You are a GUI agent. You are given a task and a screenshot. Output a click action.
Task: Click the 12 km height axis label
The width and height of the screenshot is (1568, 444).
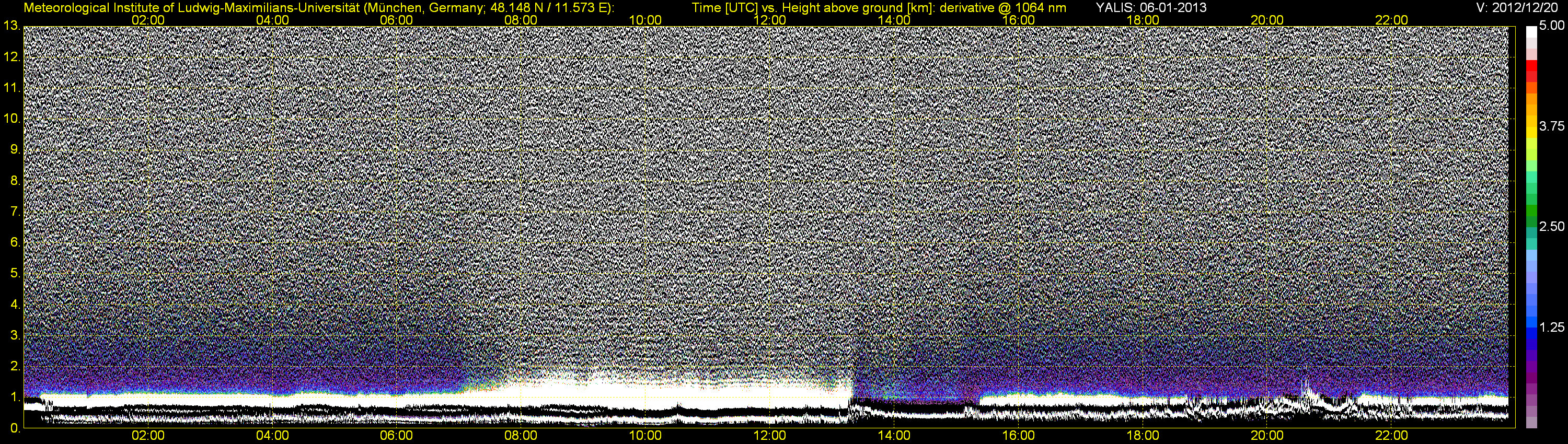tap(11, 57)
